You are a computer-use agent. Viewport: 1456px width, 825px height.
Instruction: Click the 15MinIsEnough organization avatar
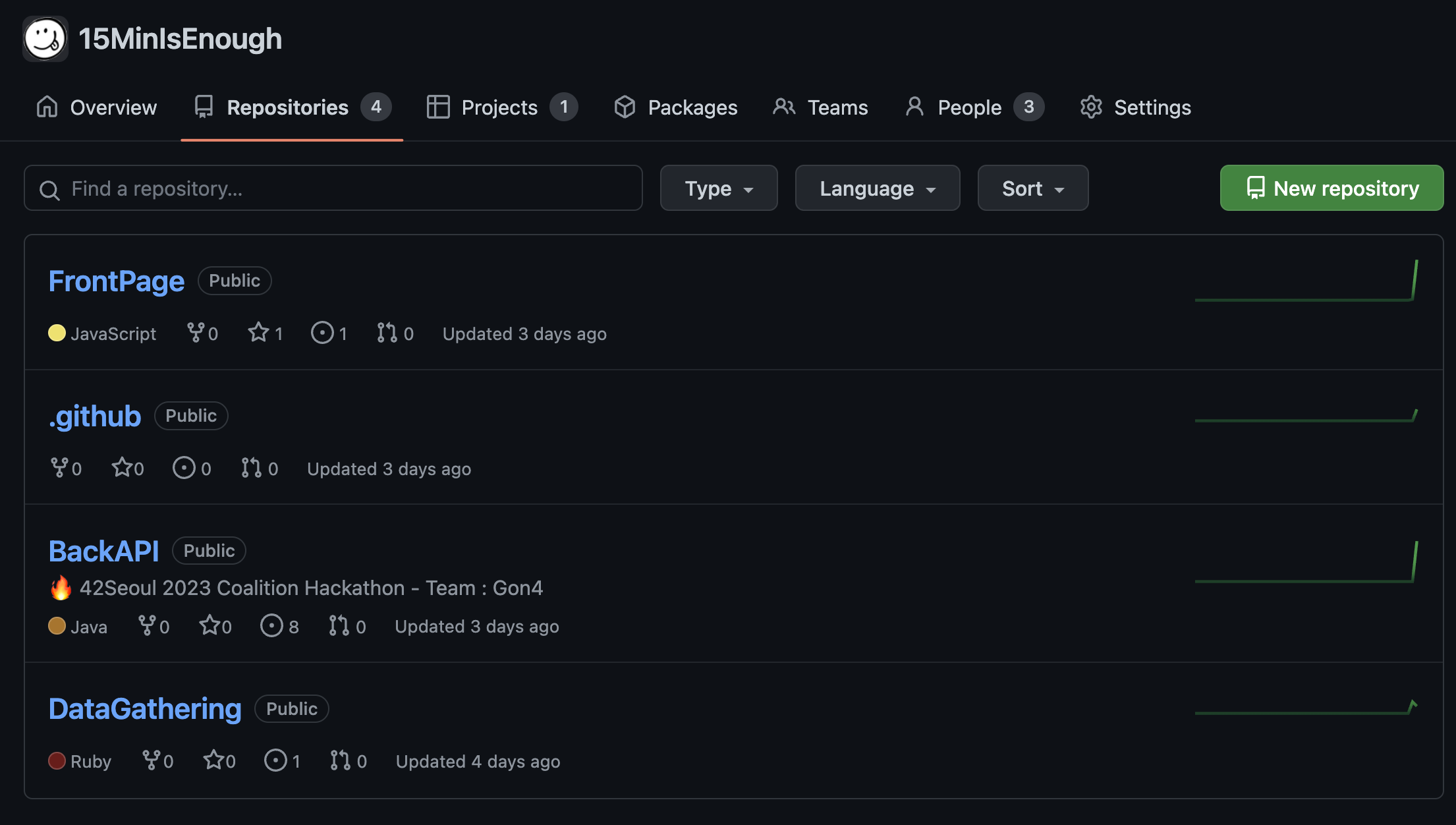click(45, 39)
